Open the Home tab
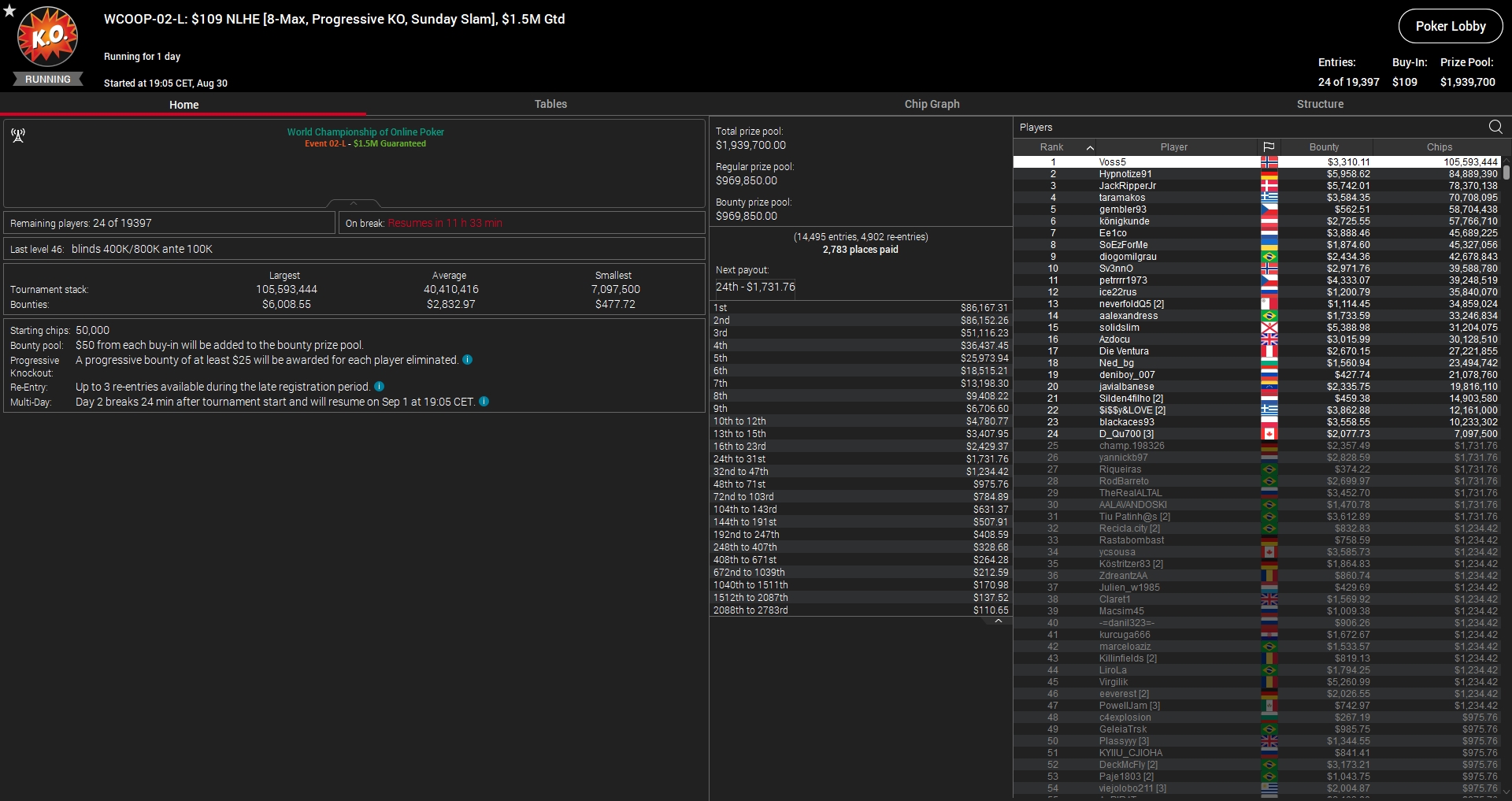 (x=183, y=104)
